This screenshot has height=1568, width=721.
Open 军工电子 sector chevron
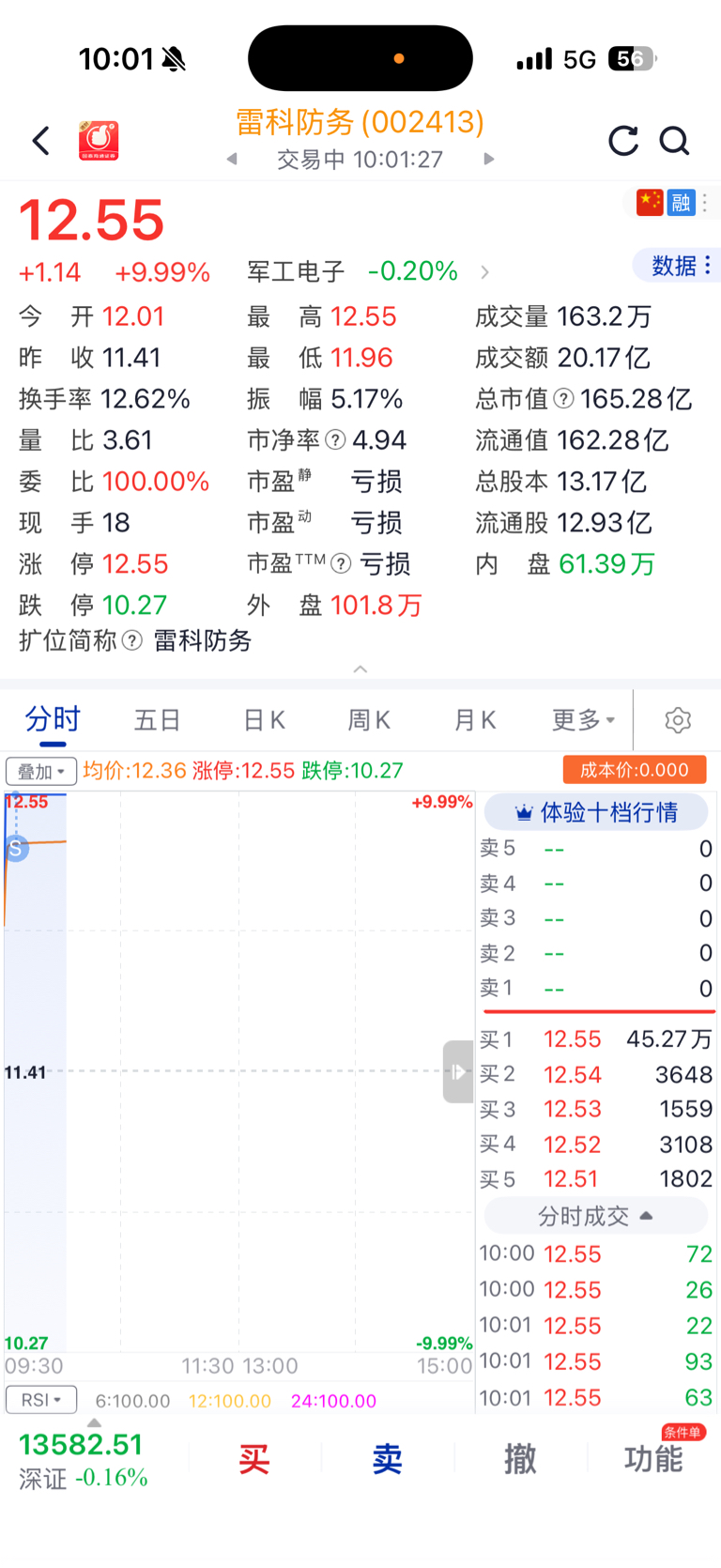(484, 272)
